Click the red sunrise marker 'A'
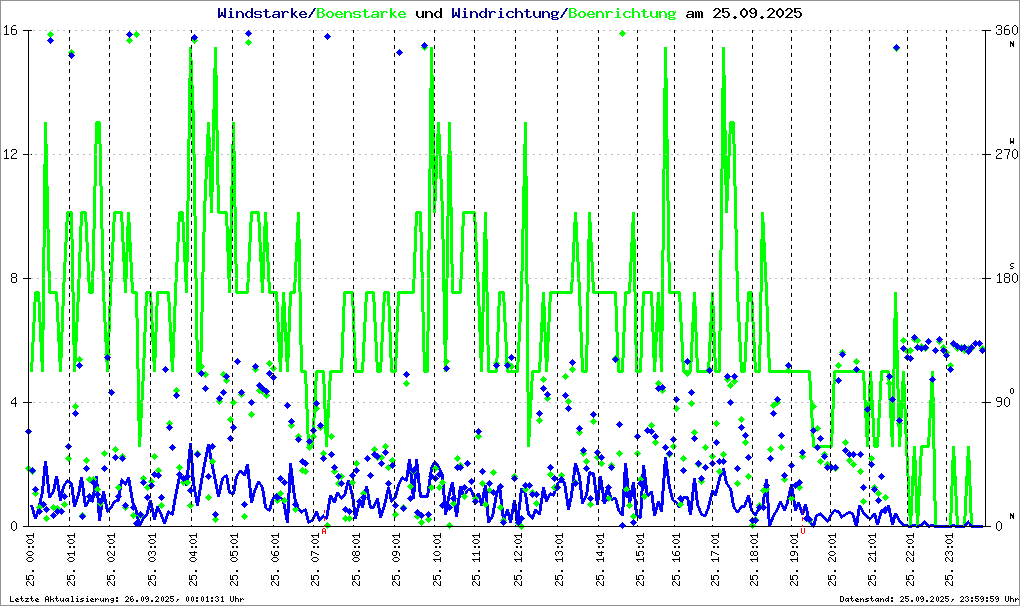The height and width of the screenshot is (606, 1020). click(x=324, y=531)
